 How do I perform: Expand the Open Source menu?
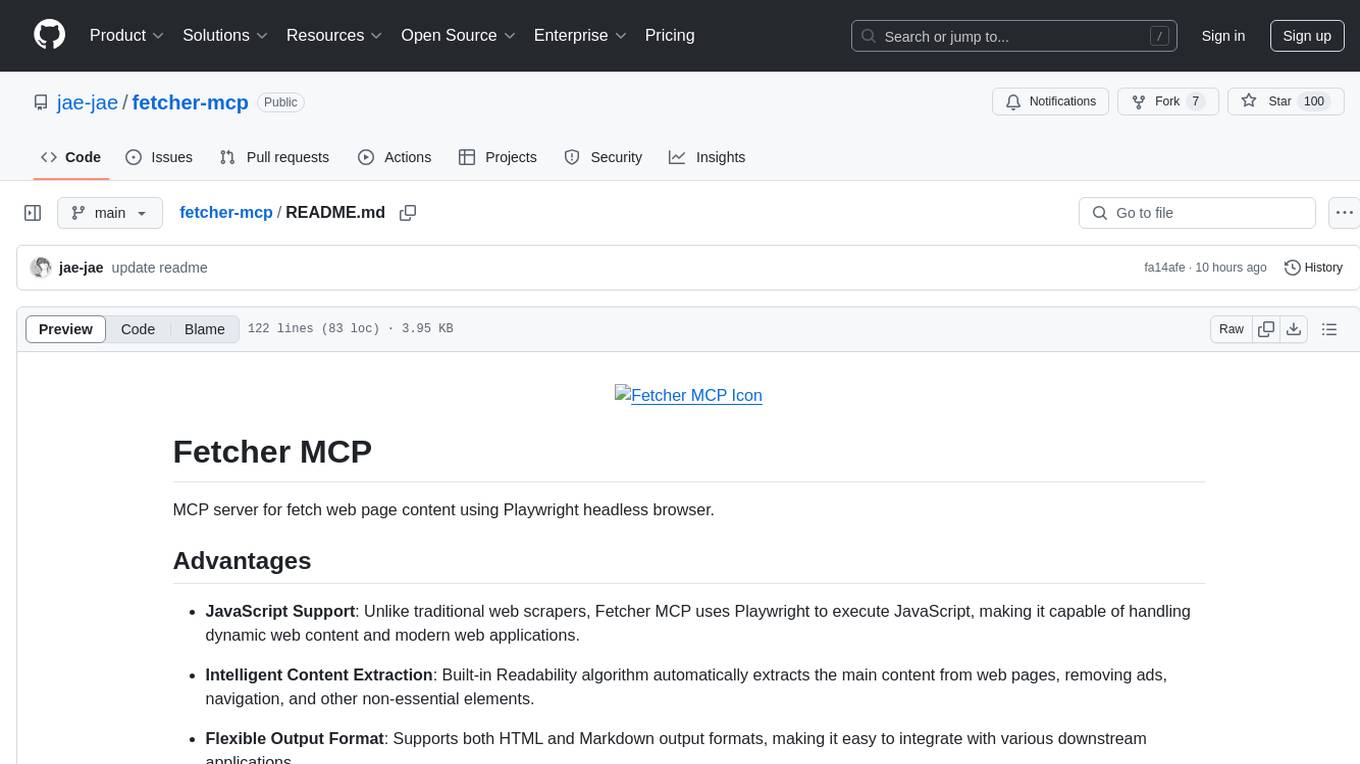pos(459,35)
